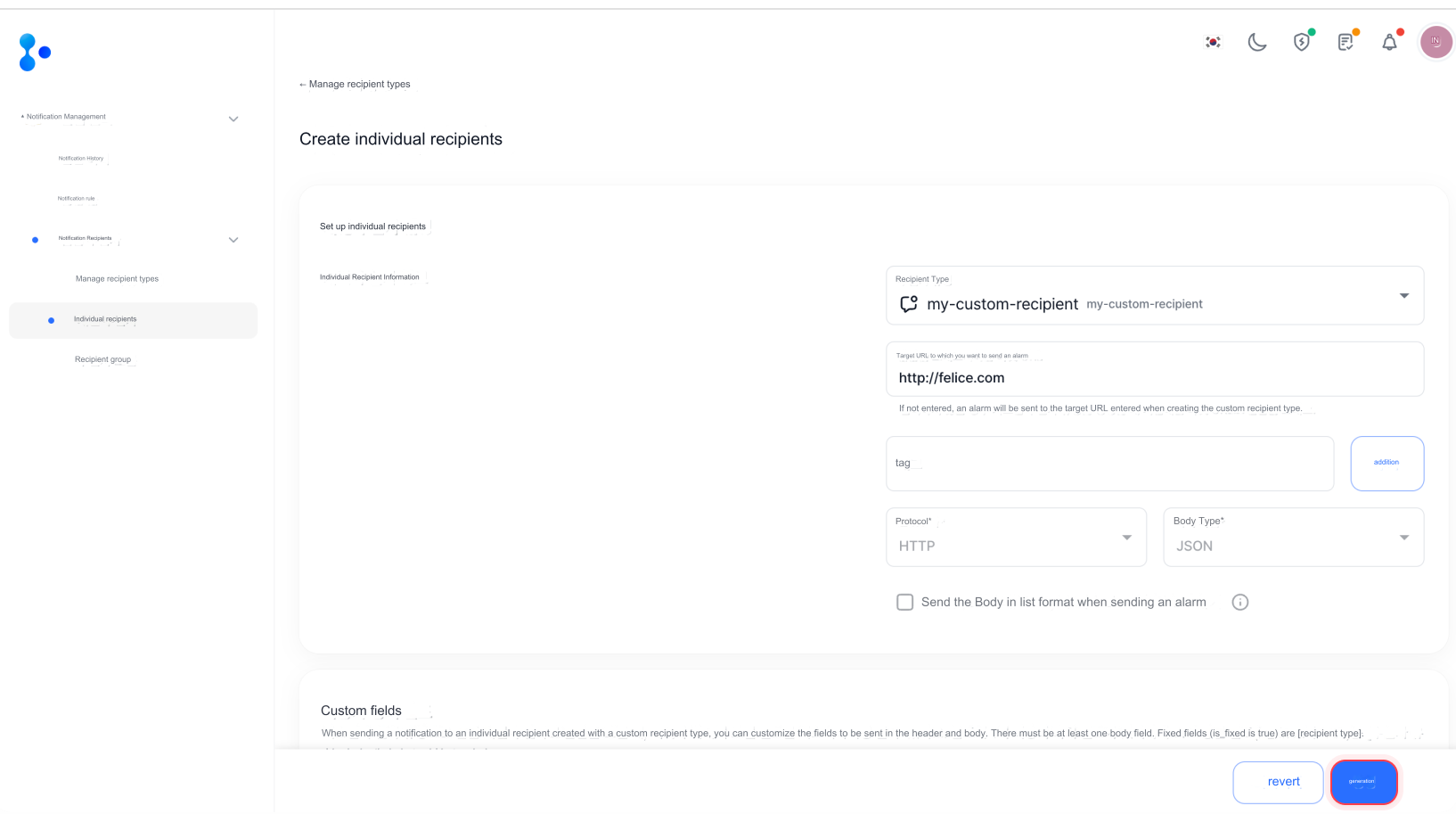Viewport: 1456px width, 814px height.
Task: Click the IN profile avatar
Action: pyautogui.click(x=1435, y=41)
